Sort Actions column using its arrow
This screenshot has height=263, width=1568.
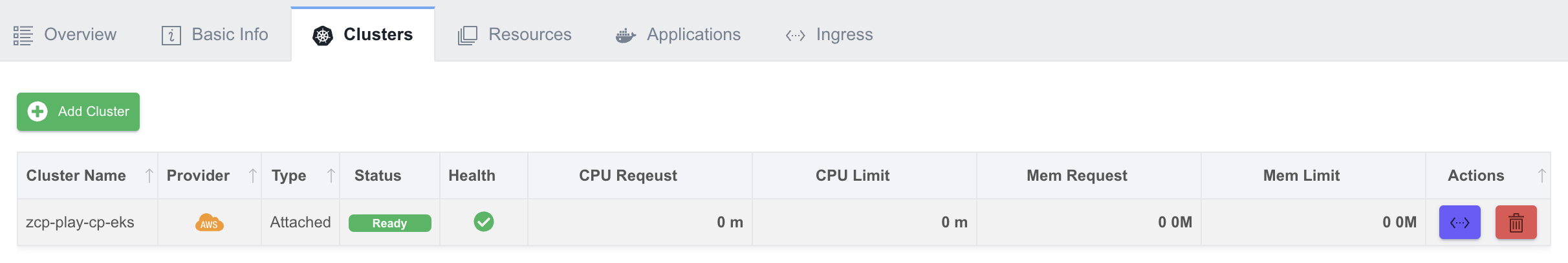[x=1542, y=176]
